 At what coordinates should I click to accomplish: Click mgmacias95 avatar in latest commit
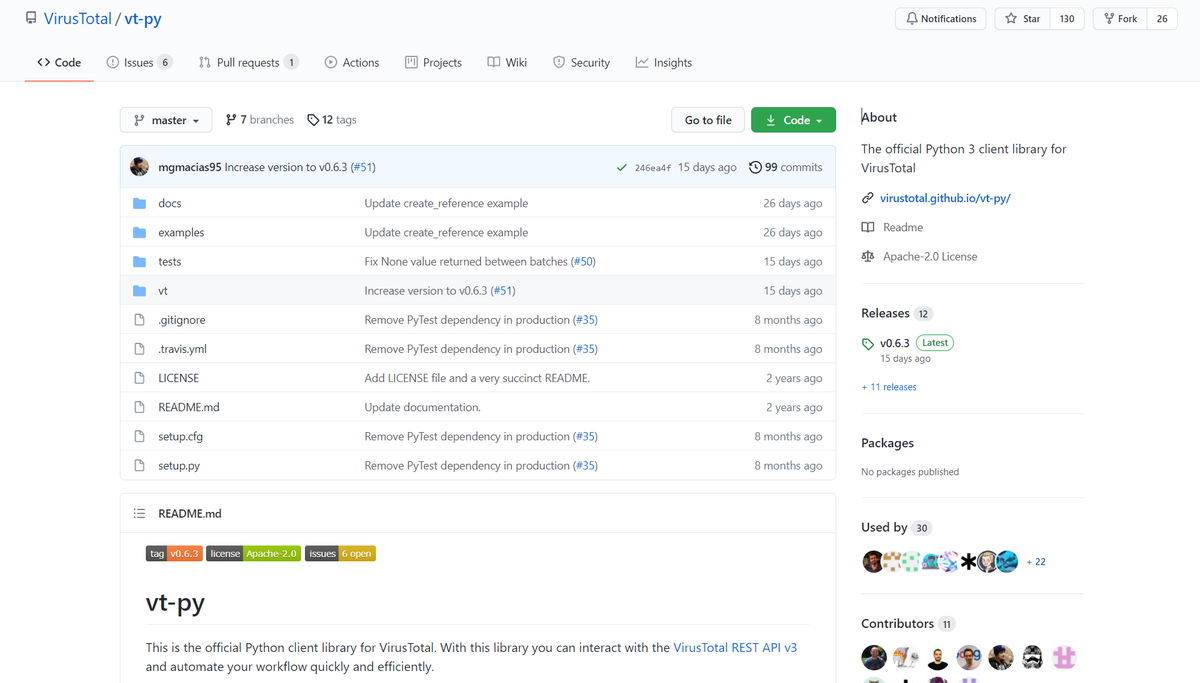[x=140, y=167]
